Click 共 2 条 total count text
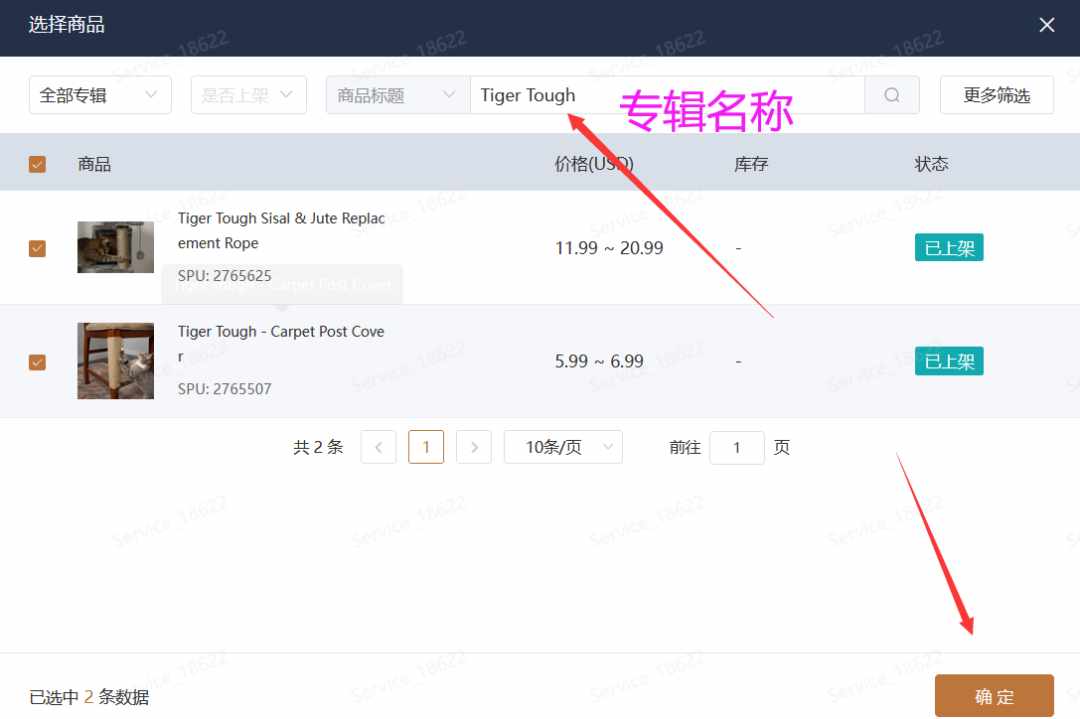The width and height of the screenshot is (1080, 719). (318, 447)
